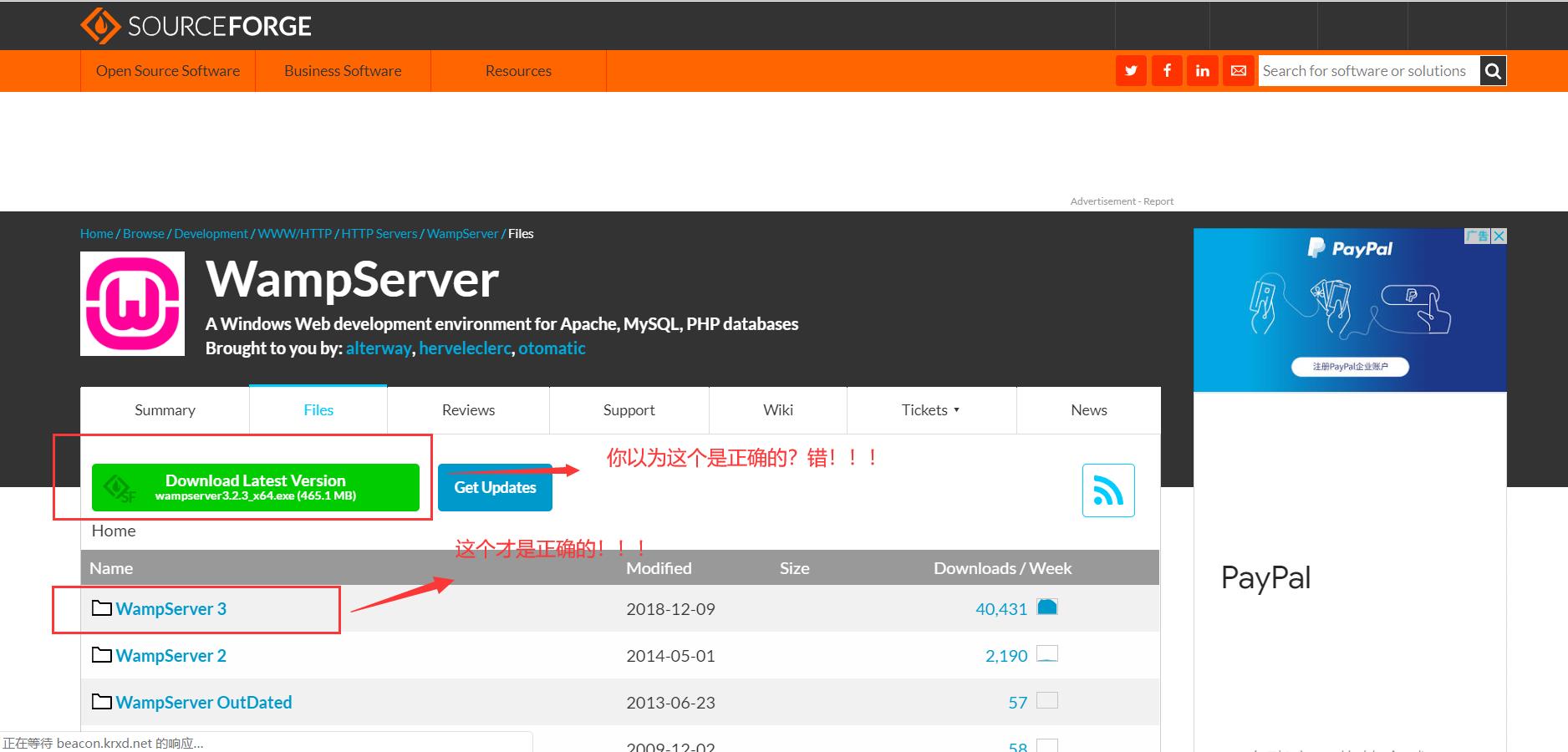Switch to the News tab

point(1089,410)
